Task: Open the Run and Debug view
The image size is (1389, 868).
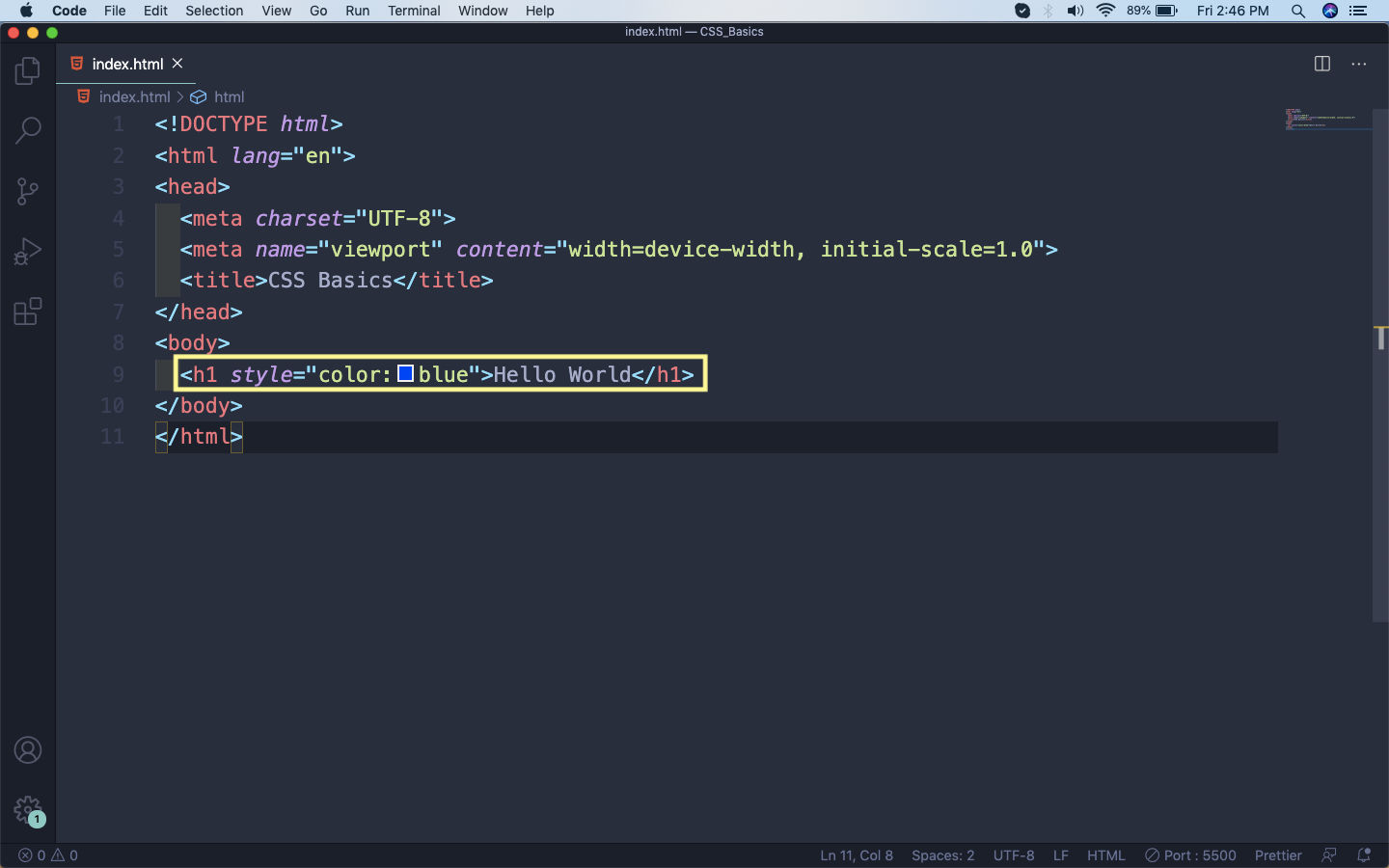Action: coord(28,252)
